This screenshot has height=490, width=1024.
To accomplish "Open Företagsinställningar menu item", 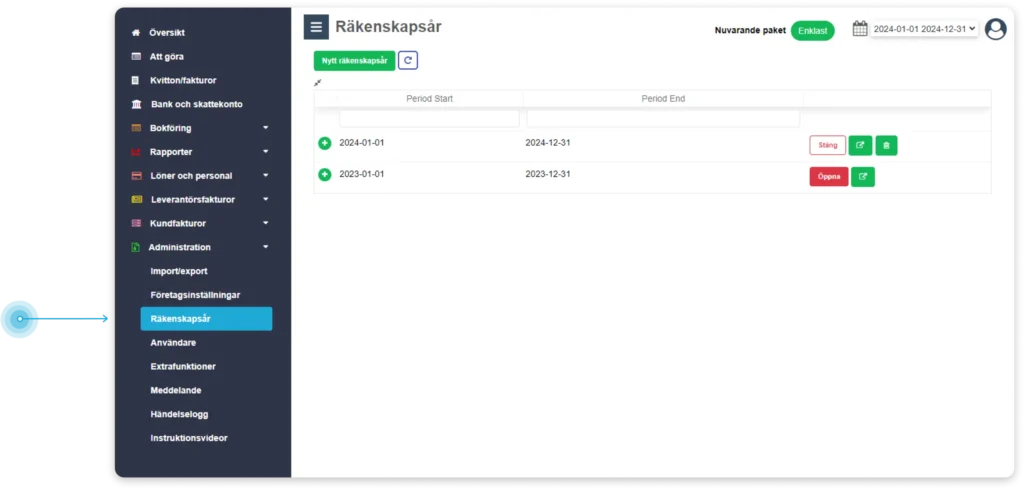I will coord(195,295).
